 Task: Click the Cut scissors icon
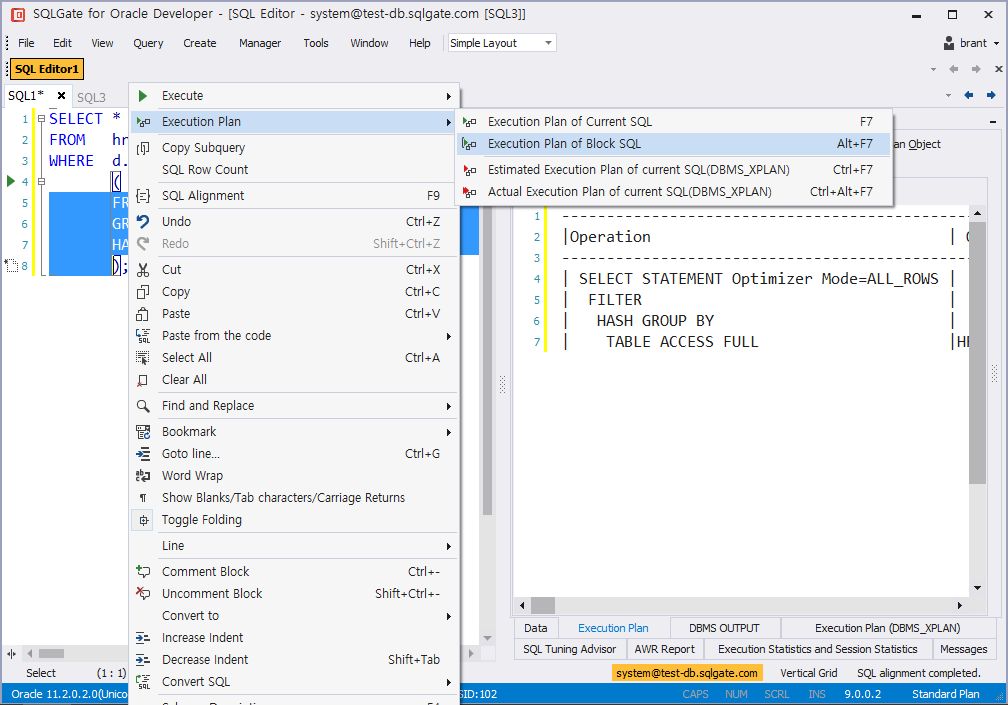pyautogui.click(x=143, y=270)
